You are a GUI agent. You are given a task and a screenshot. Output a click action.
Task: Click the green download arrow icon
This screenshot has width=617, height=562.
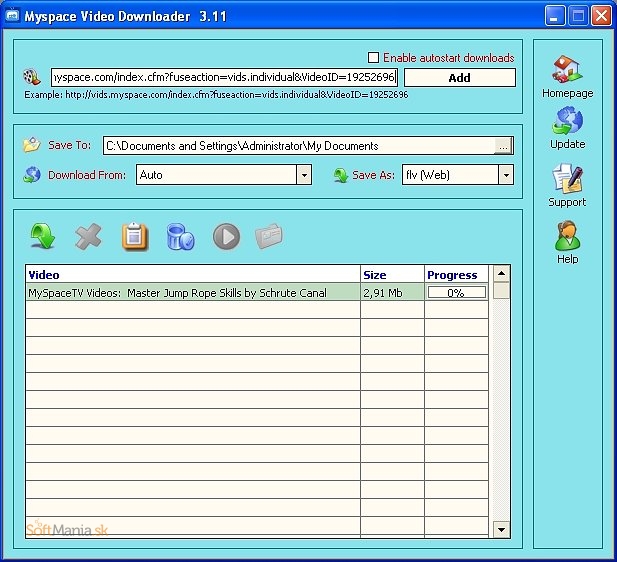point(42,236)
